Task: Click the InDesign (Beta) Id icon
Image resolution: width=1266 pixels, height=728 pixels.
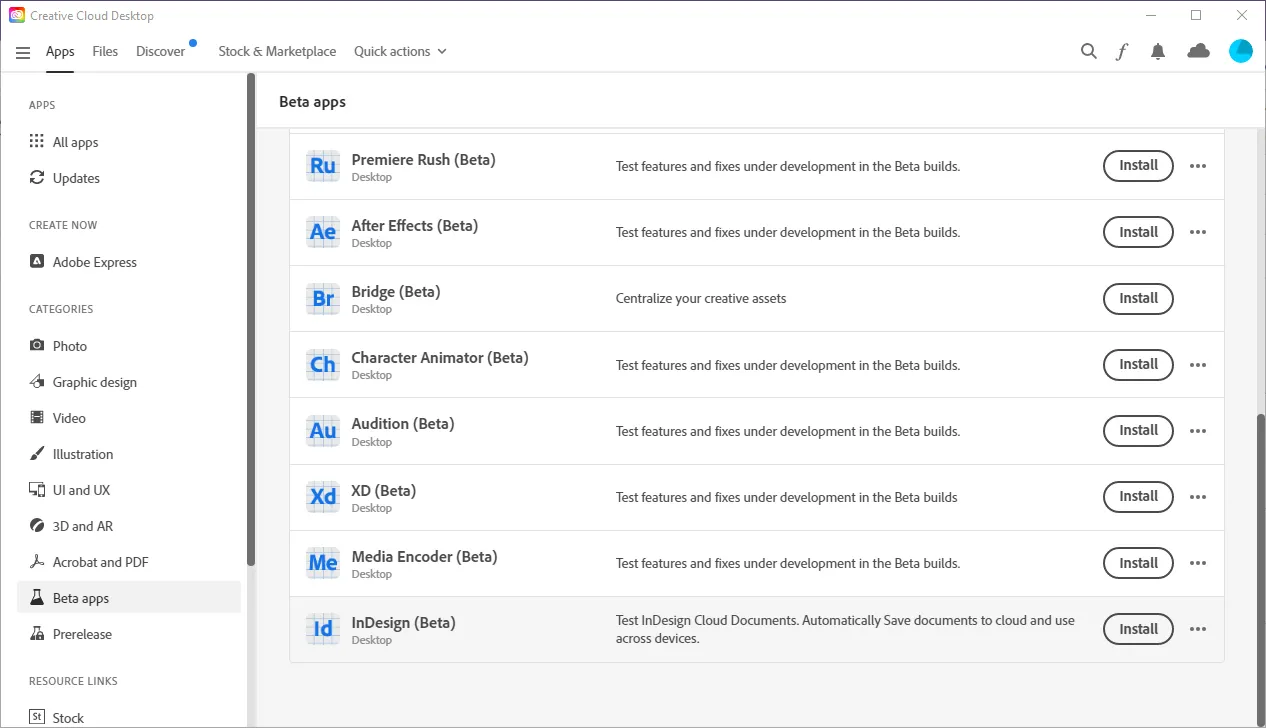Action: coord(322,628)
